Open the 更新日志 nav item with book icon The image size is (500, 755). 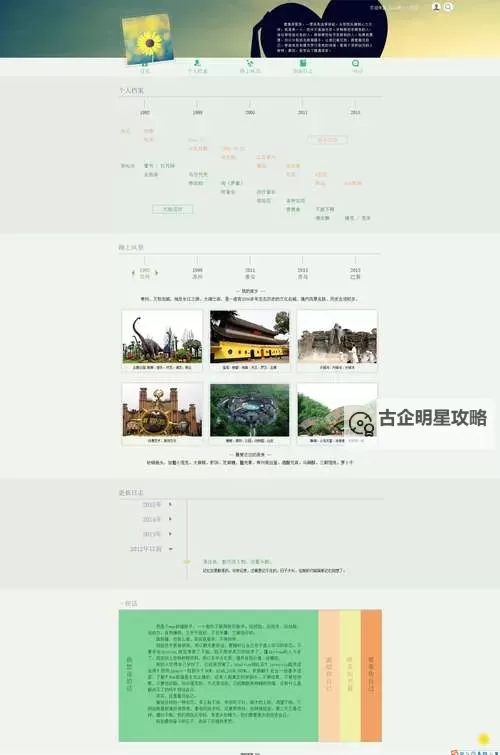pyautogui.click(x=303, y=66)
